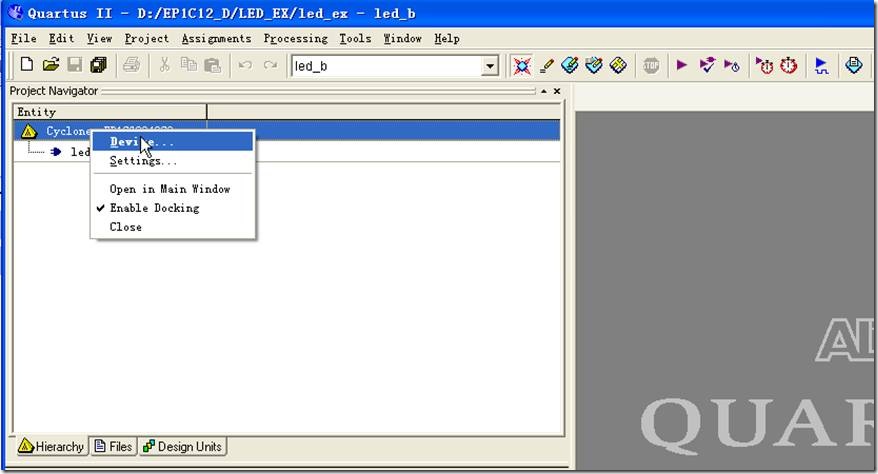Image resolution: width=878 pixels, height=474 pixels.
Task: Click the New file toolbar icon
Action: tap(27, 65)
